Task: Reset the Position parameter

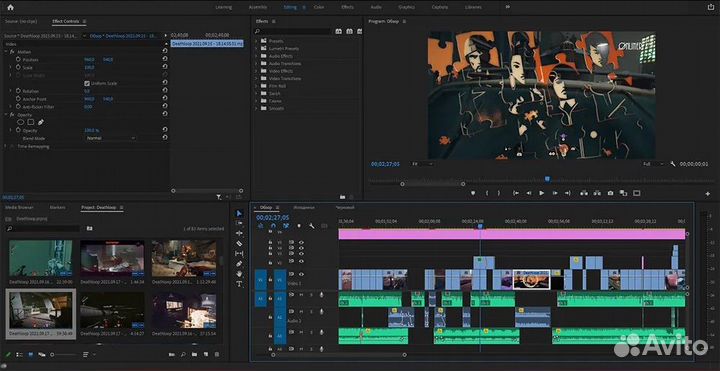Action: (x=165, y=60)
